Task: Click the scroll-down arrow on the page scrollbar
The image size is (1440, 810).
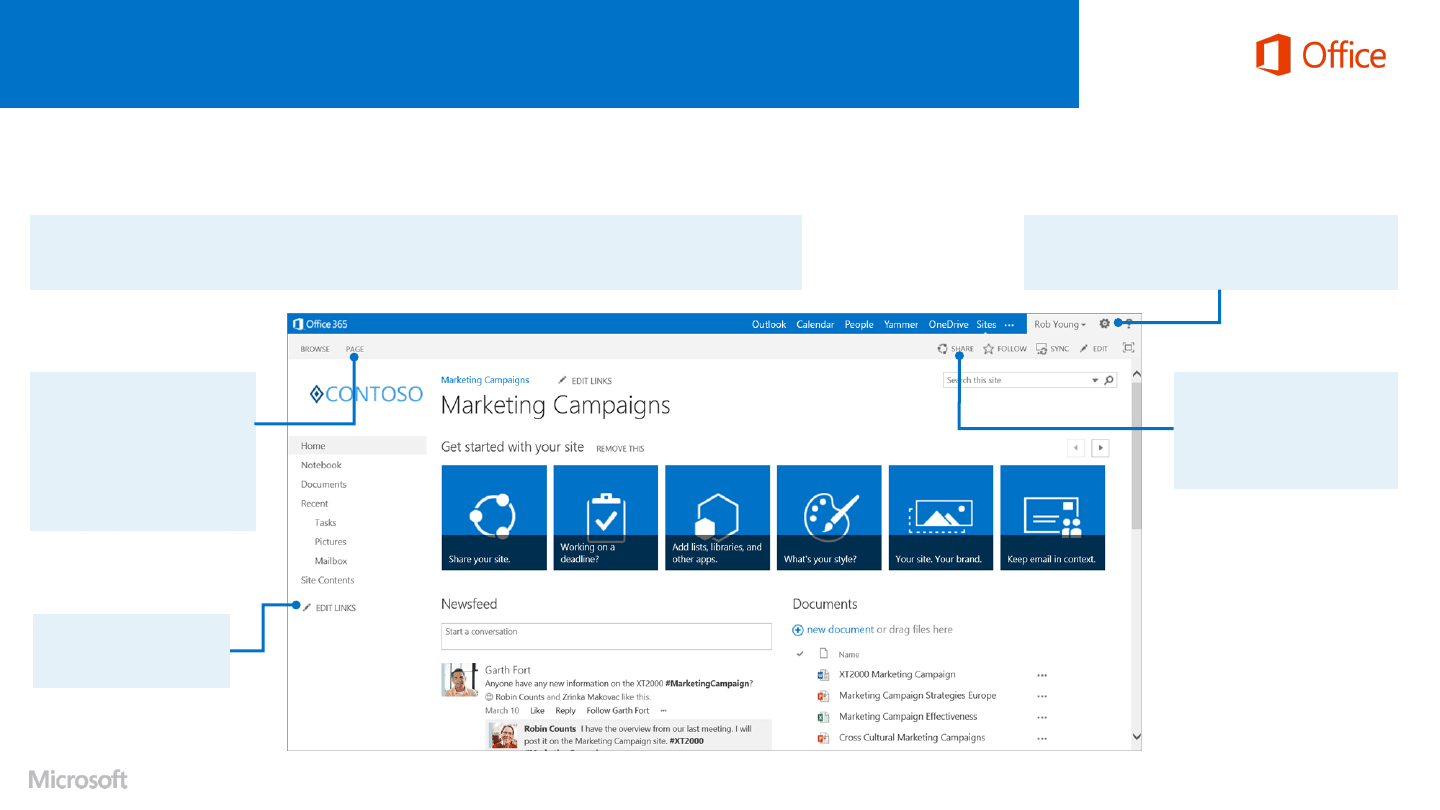Action: pos(1135,736)
